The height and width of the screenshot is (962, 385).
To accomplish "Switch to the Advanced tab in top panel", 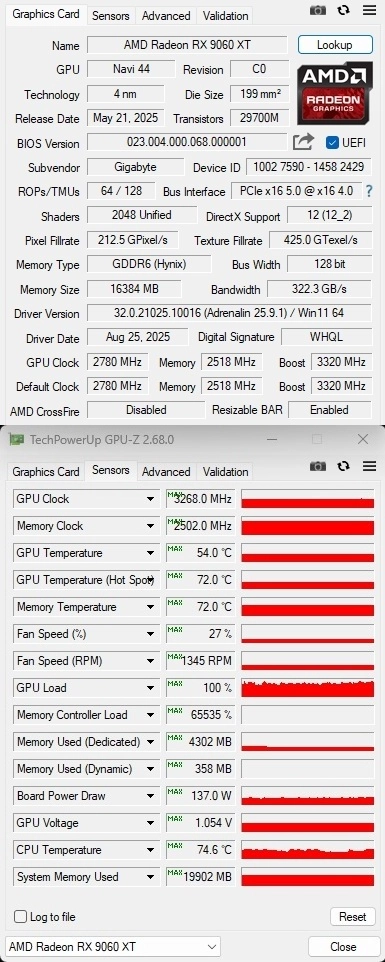I will pyautogui.click(x=166, y=16).
